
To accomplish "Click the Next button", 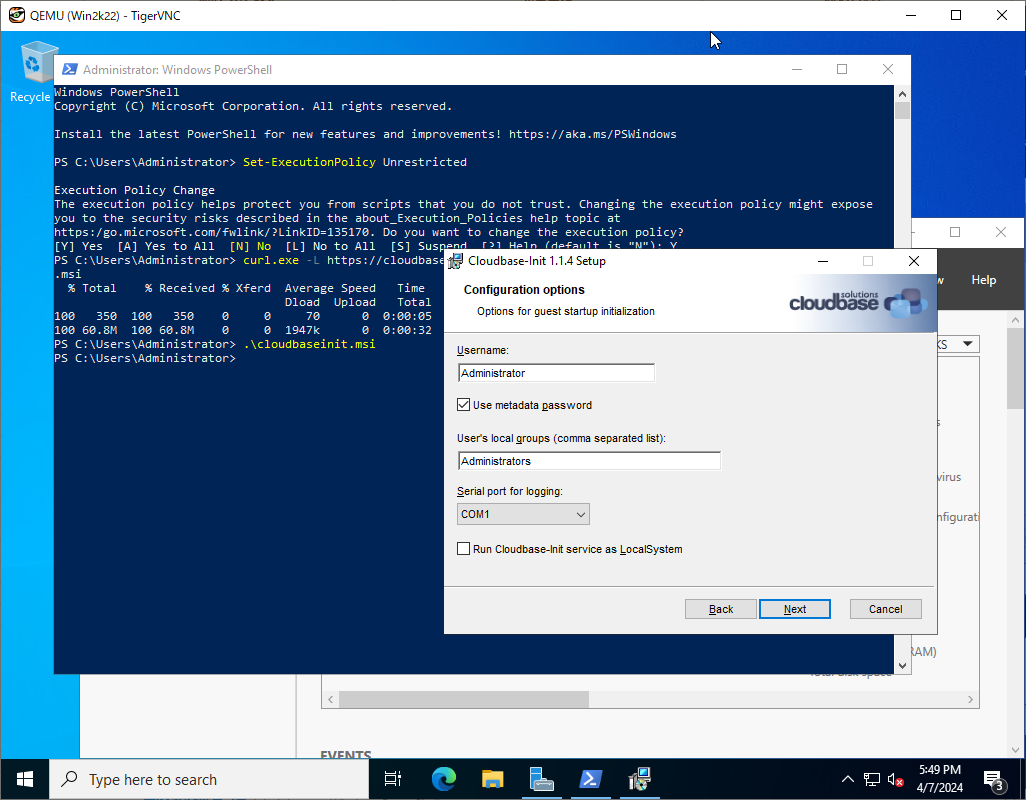I will pos(794,609).
